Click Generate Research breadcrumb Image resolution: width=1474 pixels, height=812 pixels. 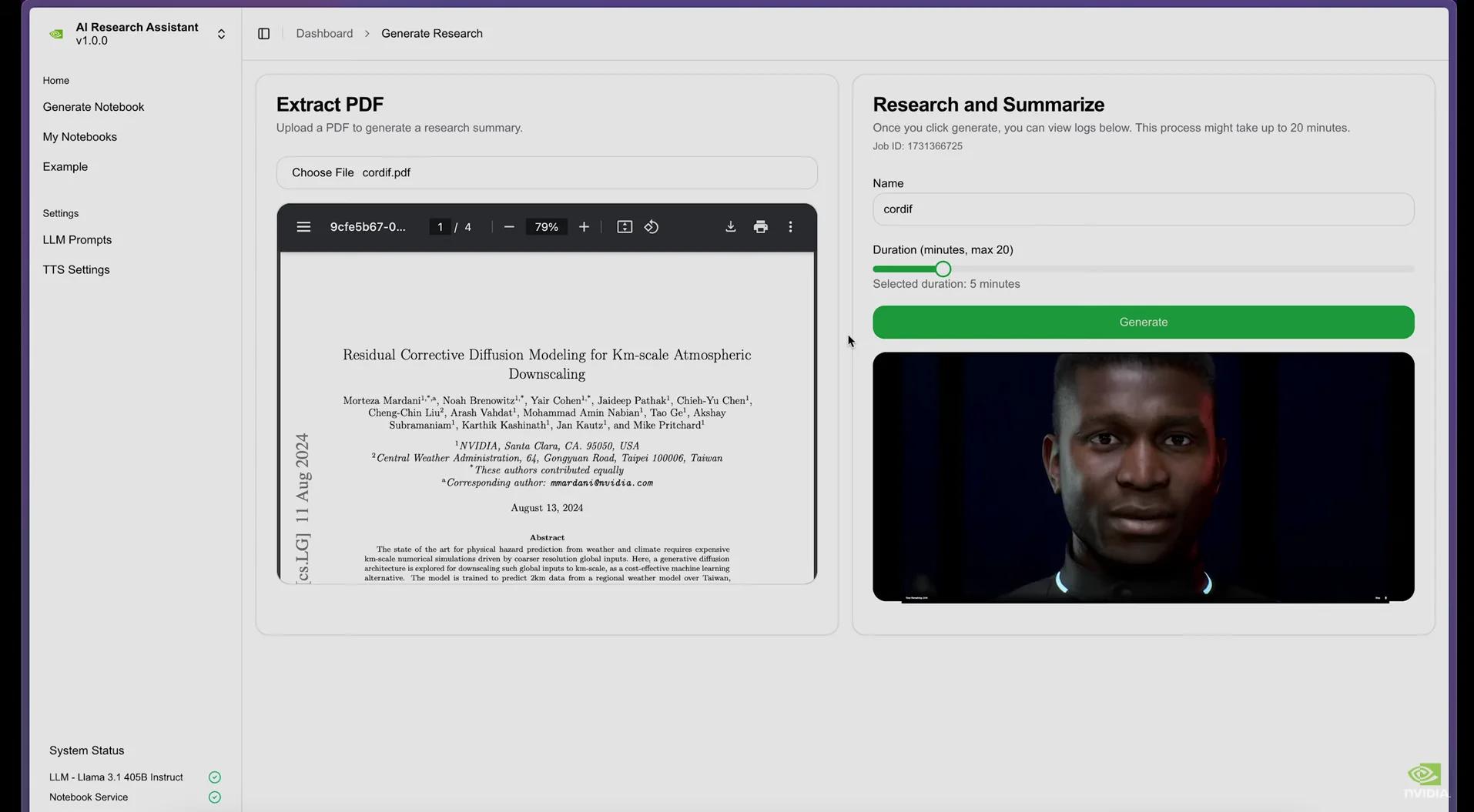point(432,34)
